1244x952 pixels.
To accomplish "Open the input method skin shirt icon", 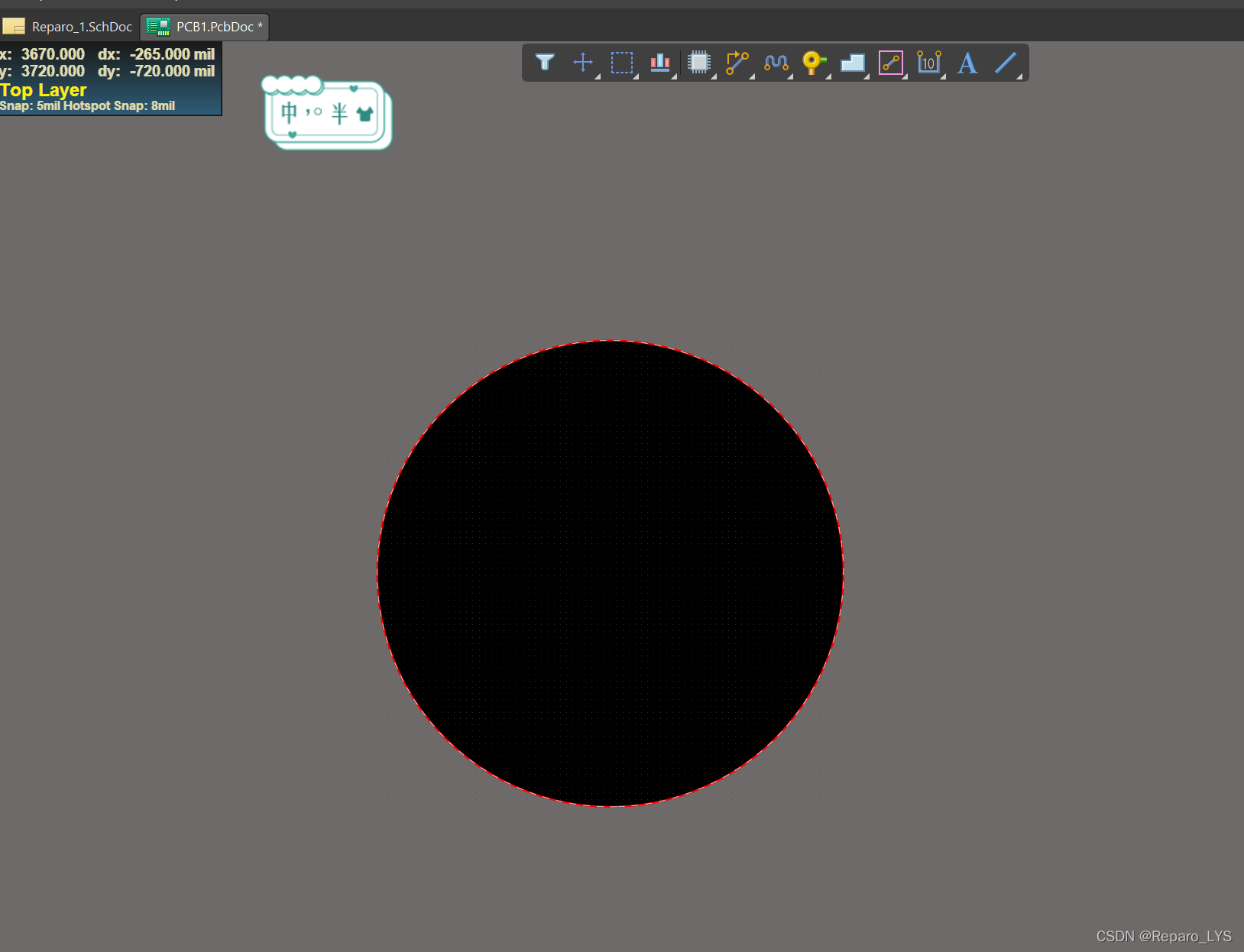I will tap(365, 114).
